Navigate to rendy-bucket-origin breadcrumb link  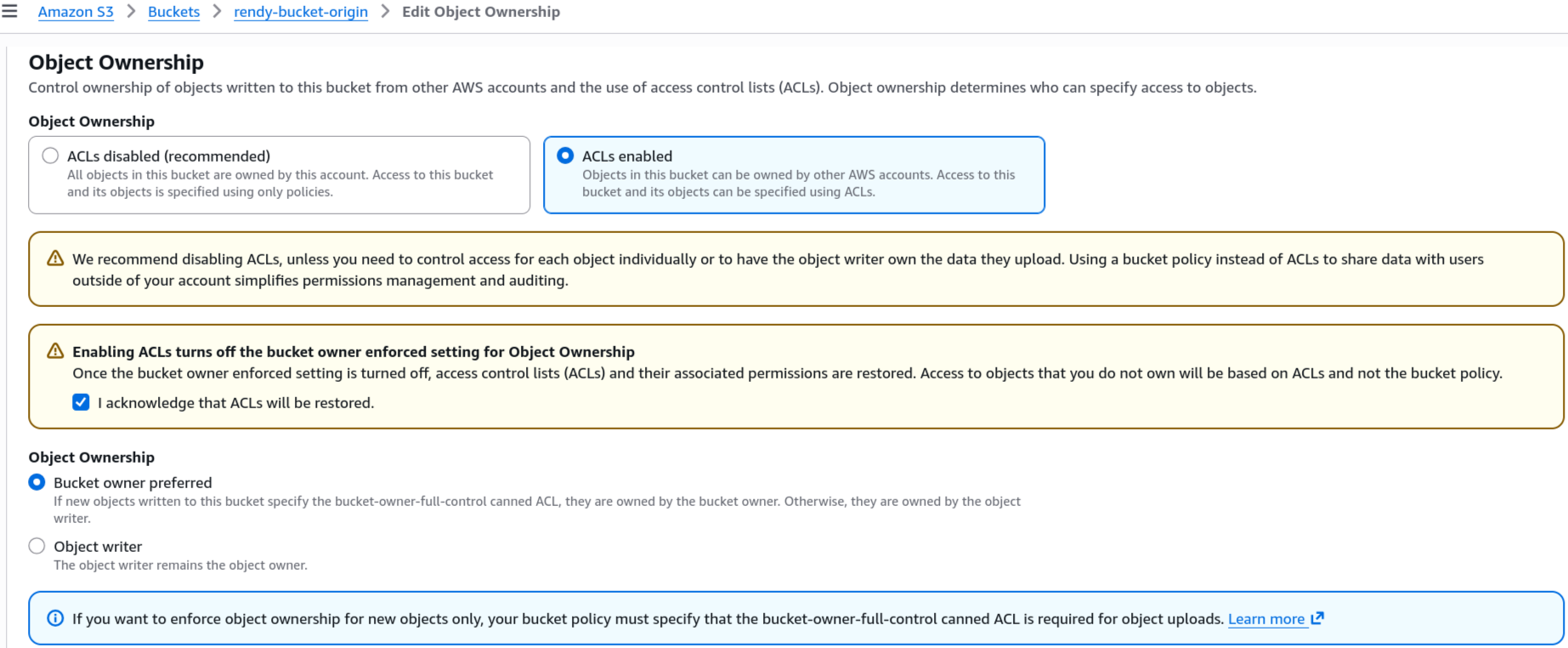pyautogui.click(x=301, y=12)
